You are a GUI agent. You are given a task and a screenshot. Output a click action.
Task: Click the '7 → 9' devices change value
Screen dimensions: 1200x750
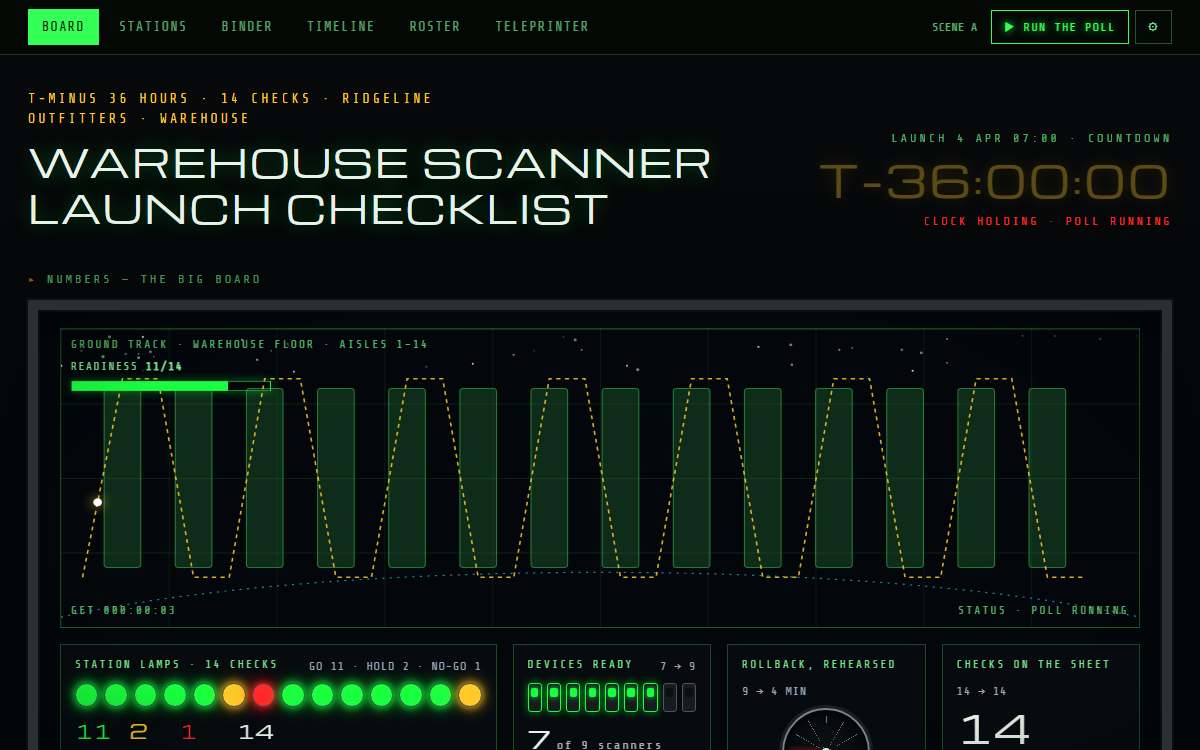678,666
